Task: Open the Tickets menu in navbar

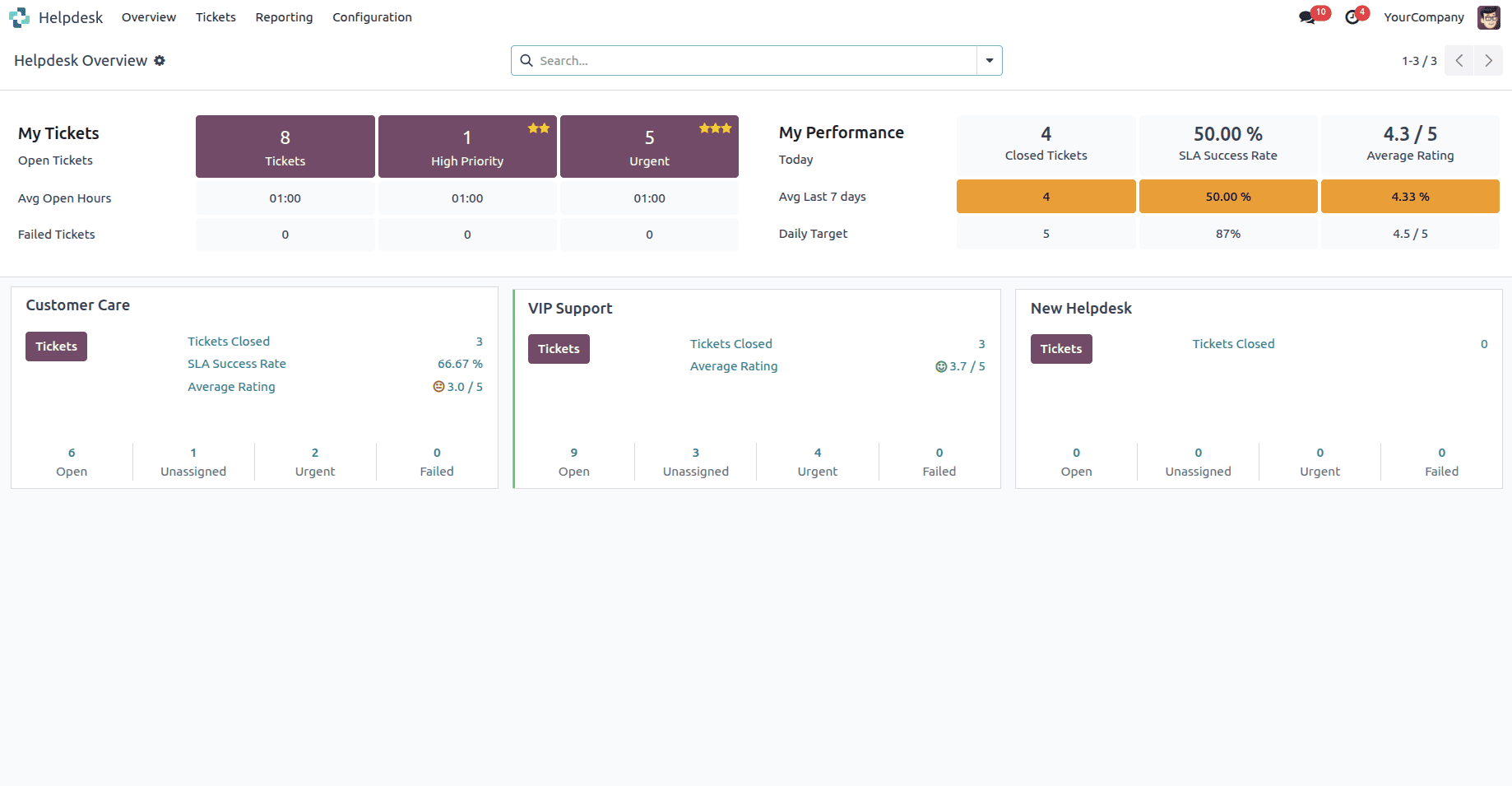Action: pos(216,17)
